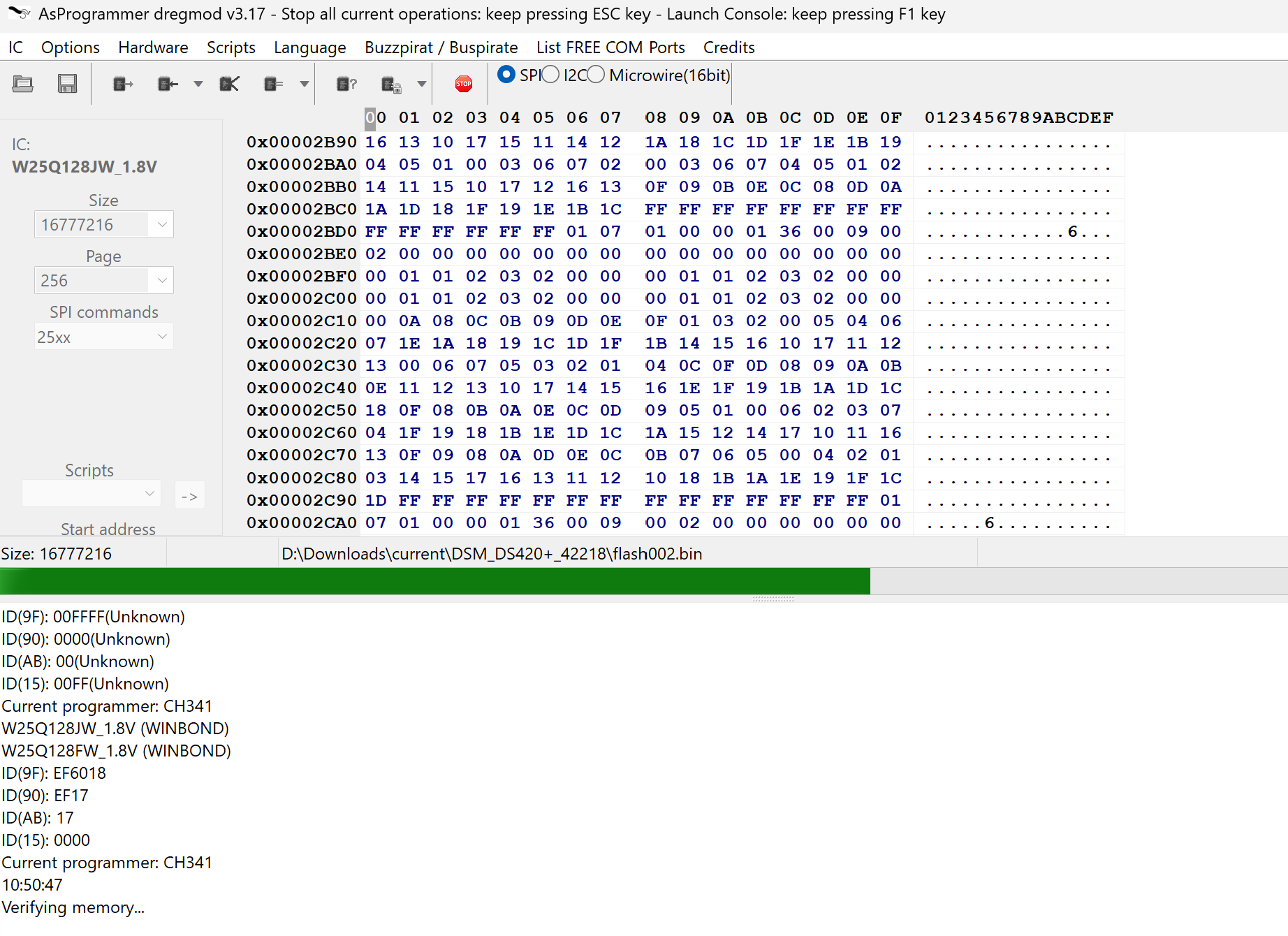Click the green verification progress bar

pyautogui.click(x=433, y=580)
